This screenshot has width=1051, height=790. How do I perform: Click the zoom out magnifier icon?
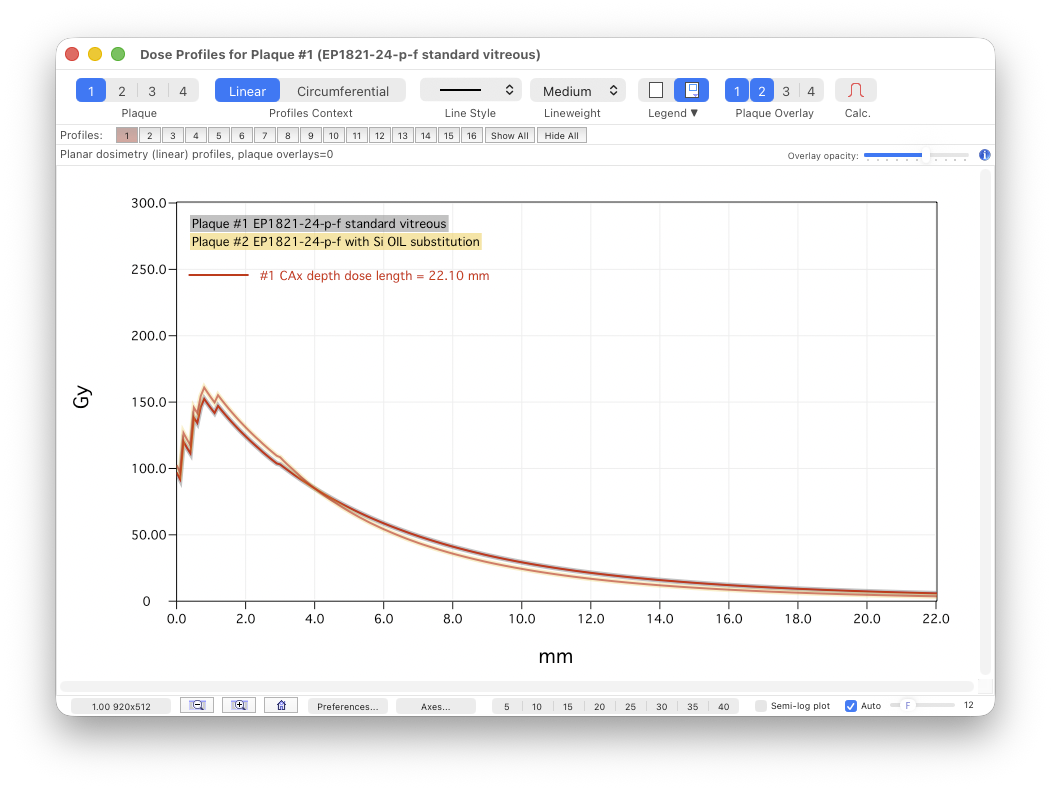click(197, 704)
